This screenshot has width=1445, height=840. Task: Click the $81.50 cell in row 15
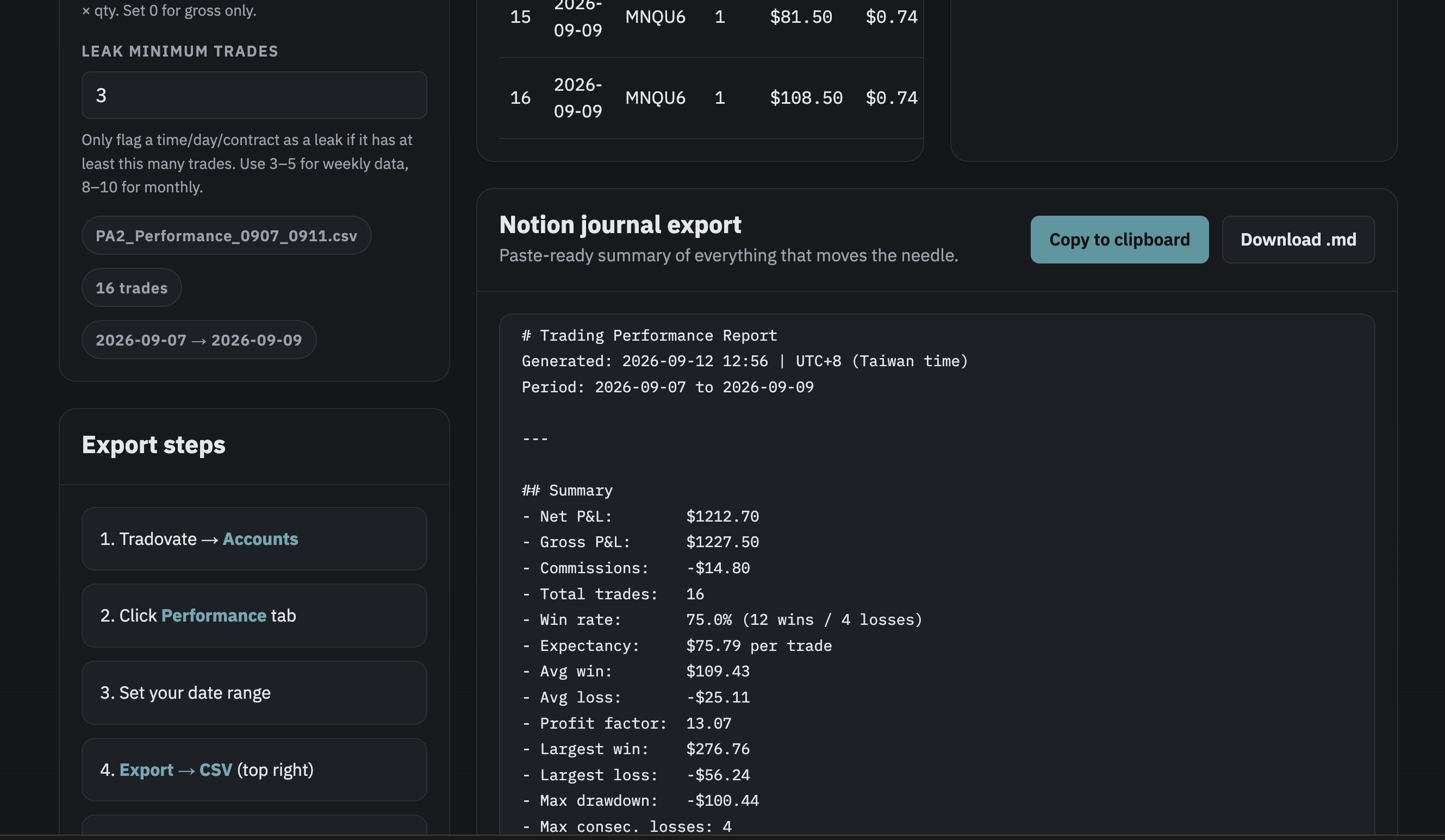801,17
